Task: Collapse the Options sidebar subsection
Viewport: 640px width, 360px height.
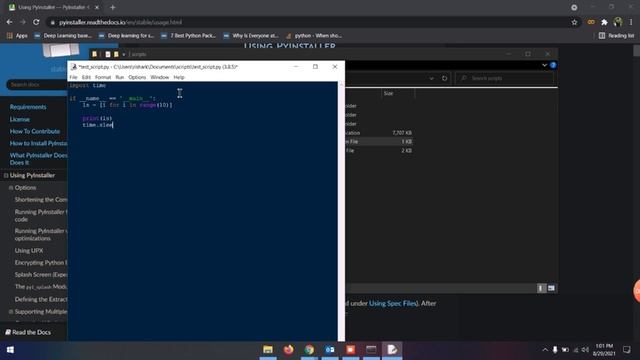Action: coord(11,188)
